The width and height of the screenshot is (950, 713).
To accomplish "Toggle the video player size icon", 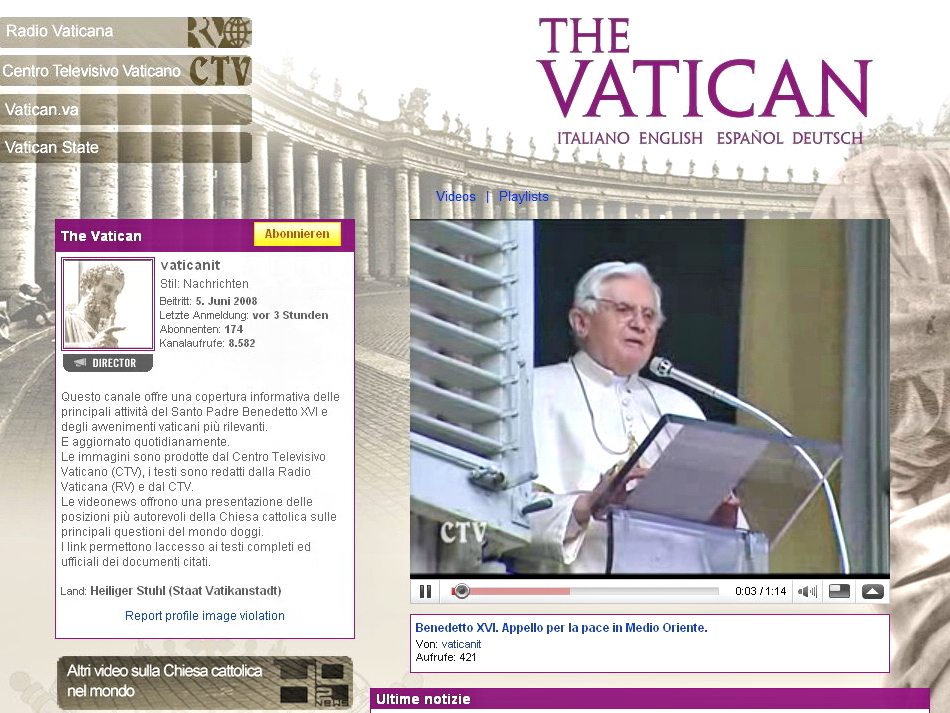I will [x=839, y=591].
